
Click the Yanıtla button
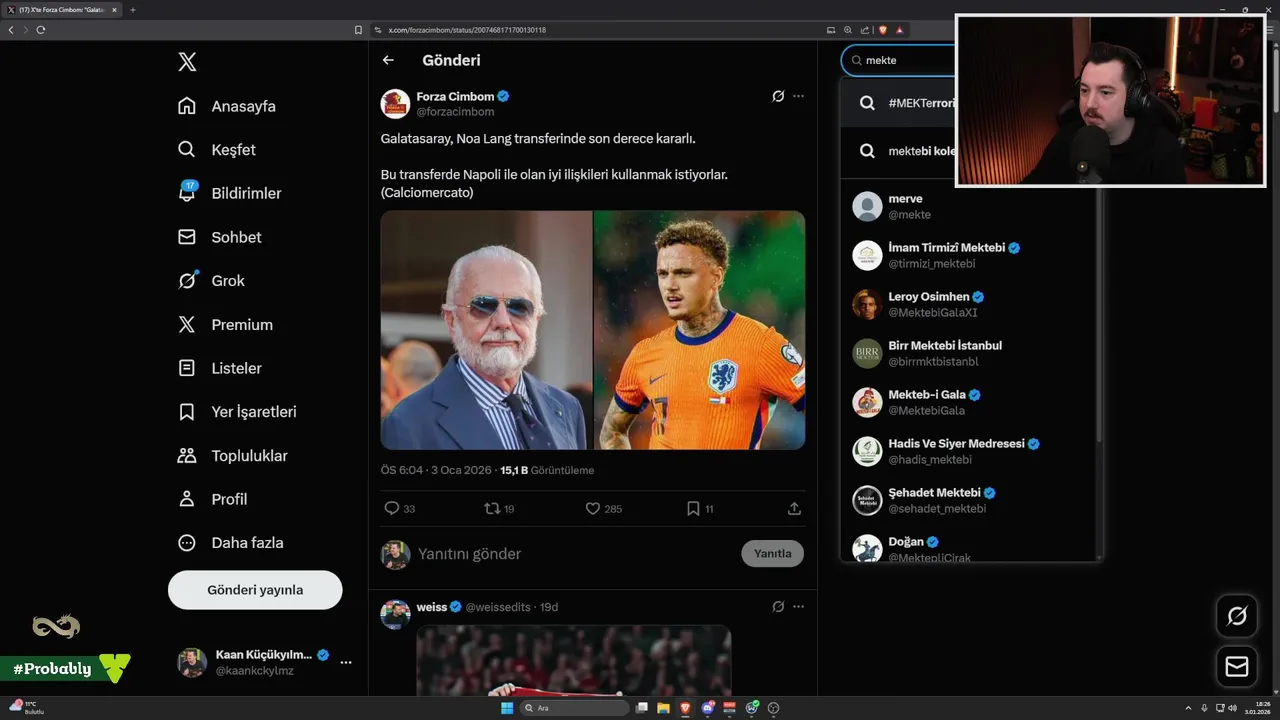click(772, 554)
